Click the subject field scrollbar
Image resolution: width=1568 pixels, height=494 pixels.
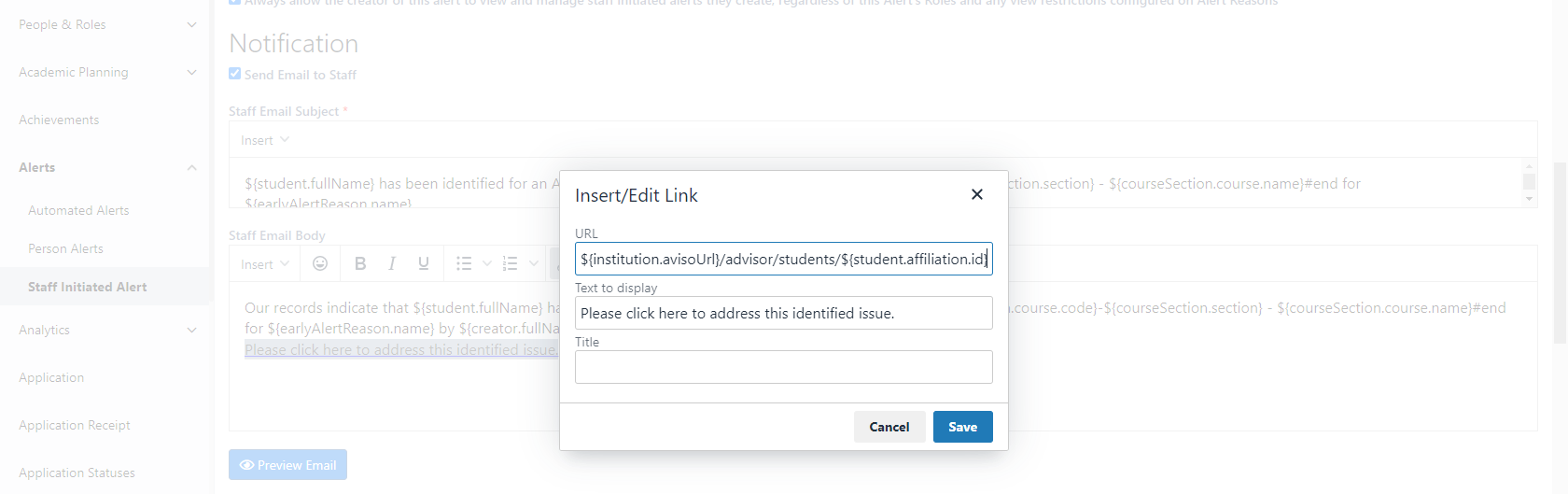1529,182
